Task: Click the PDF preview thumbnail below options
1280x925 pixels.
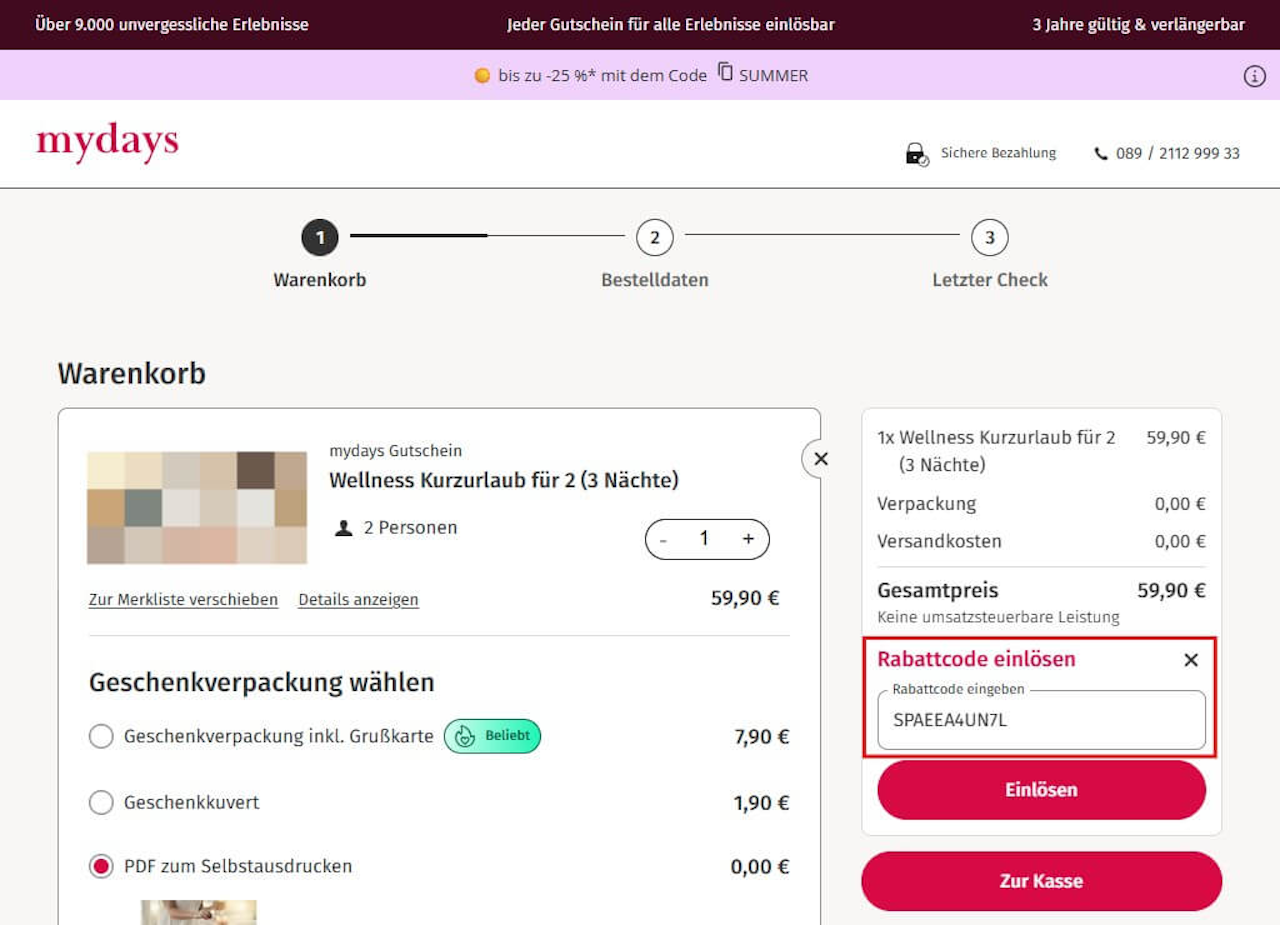Action: 198,912
